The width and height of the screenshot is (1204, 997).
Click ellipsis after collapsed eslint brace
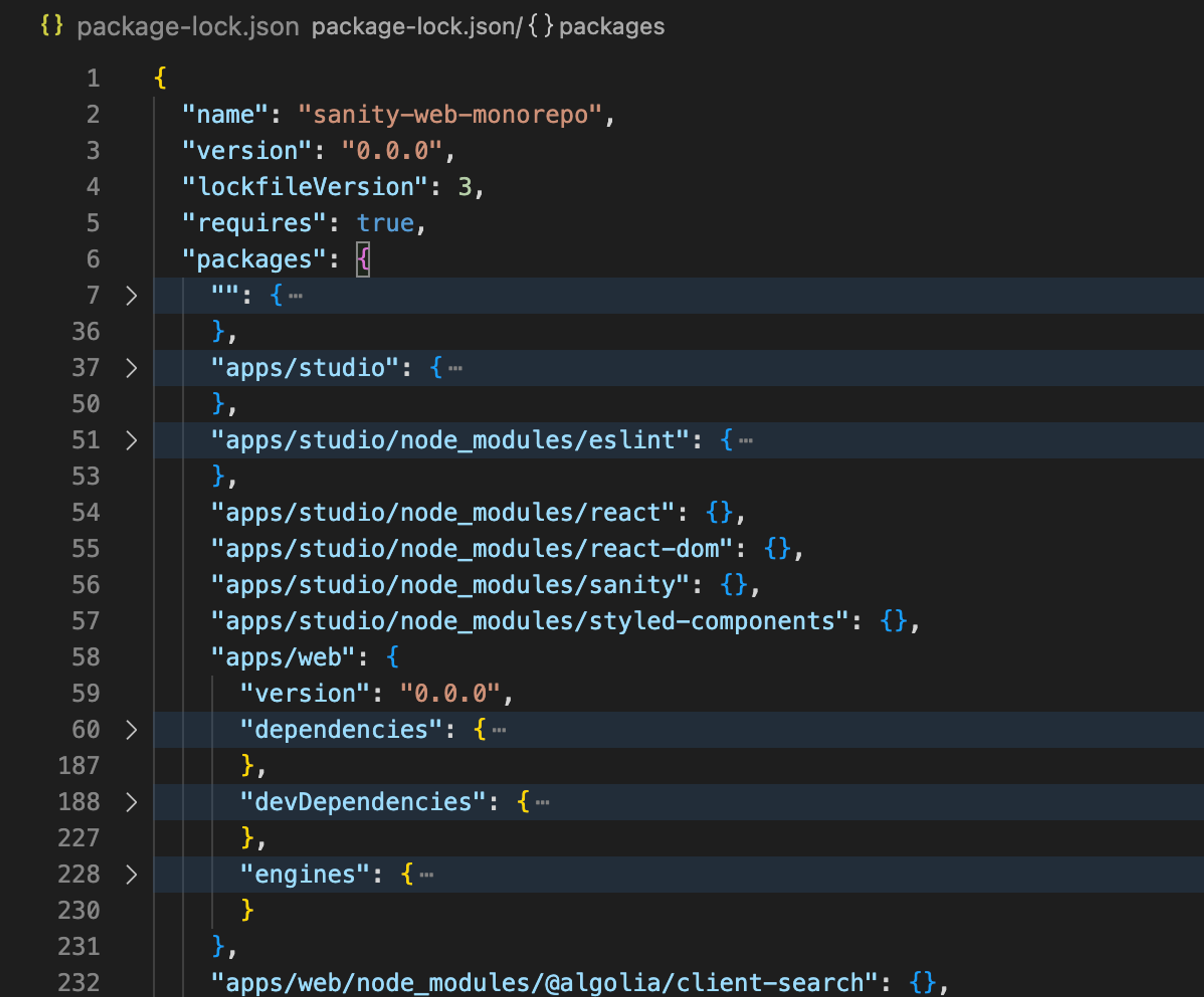pyautogui.click(x=745, y=441)
